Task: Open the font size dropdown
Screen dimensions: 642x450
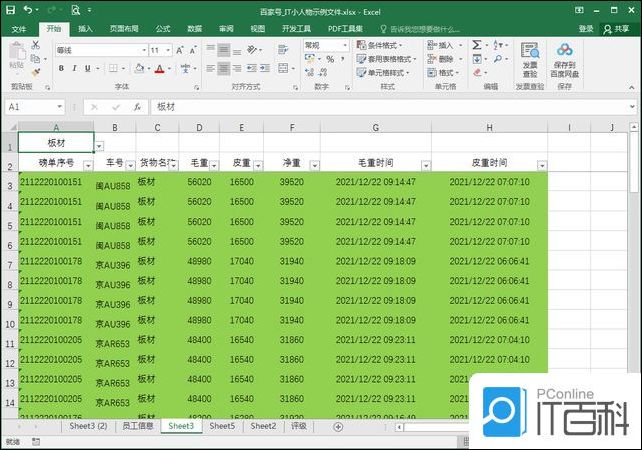Action: click(168, 50)
